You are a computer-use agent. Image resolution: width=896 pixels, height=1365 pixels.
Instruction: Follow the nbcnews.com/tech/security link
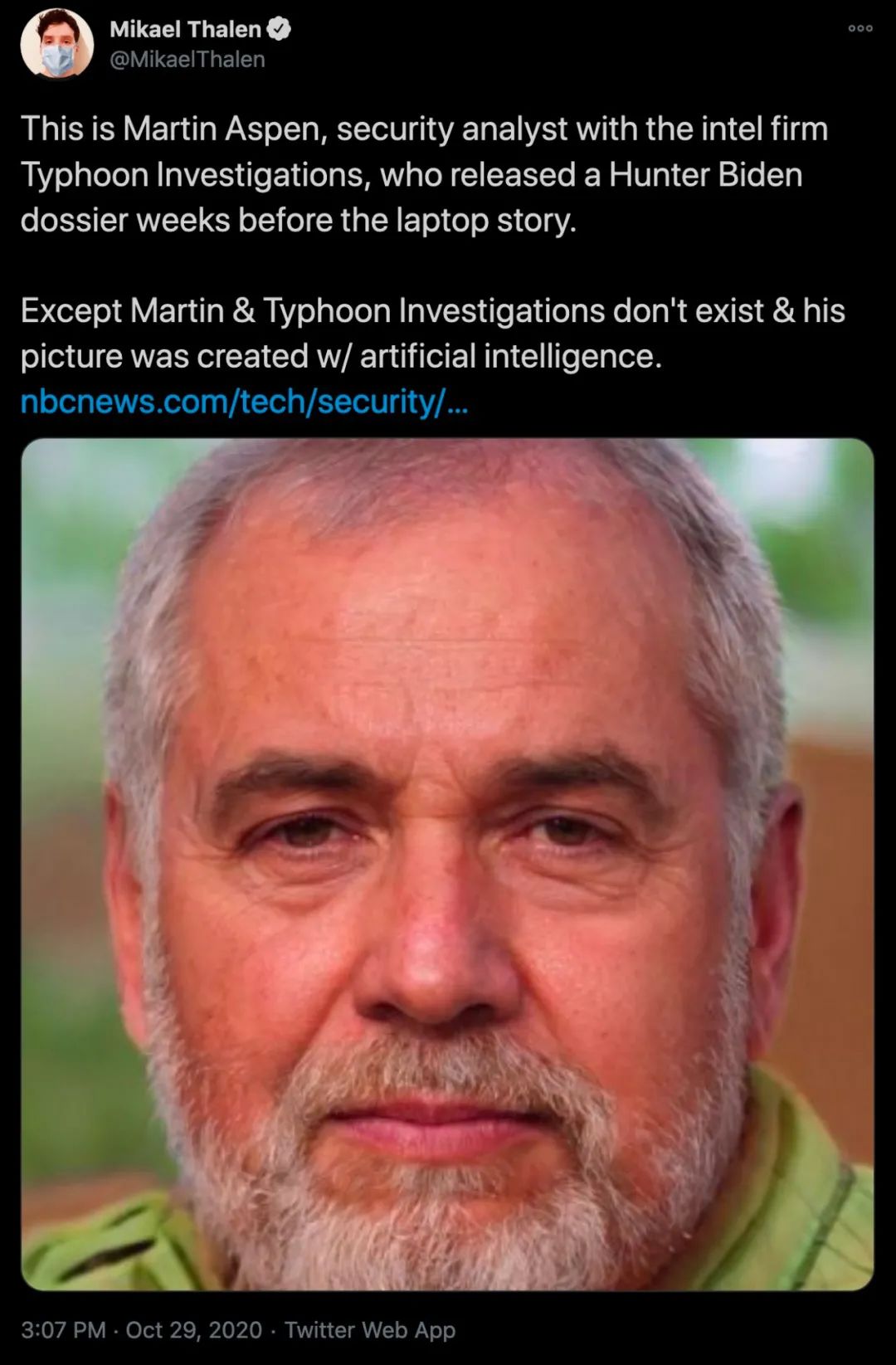click(244, 402)
